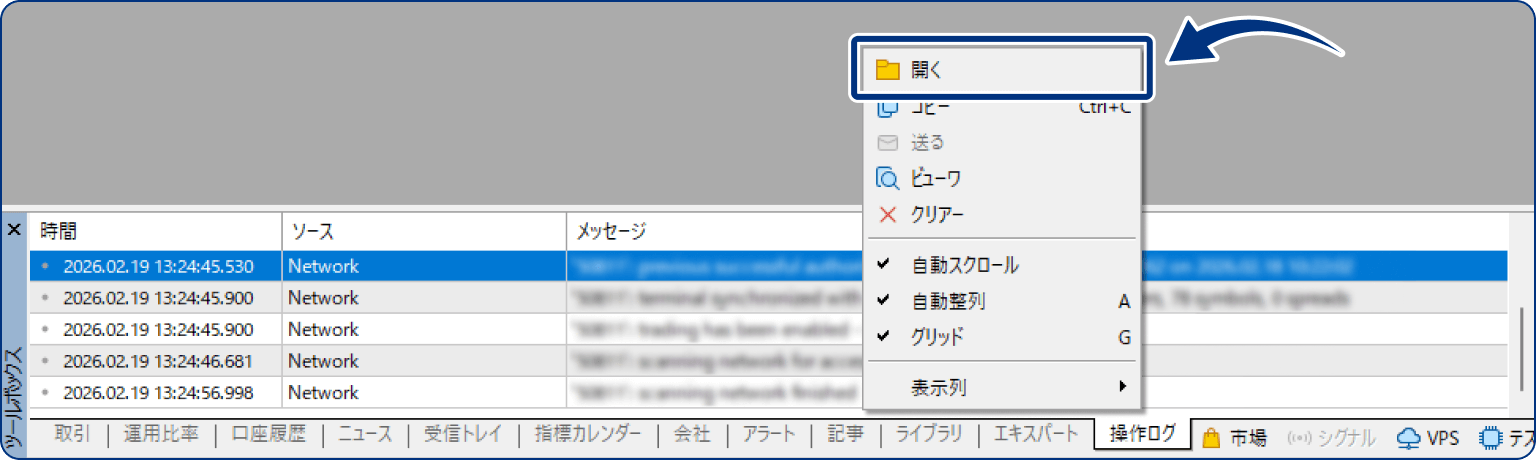Toggle 自動整列 auto arrange option

(x=949, y=301)
